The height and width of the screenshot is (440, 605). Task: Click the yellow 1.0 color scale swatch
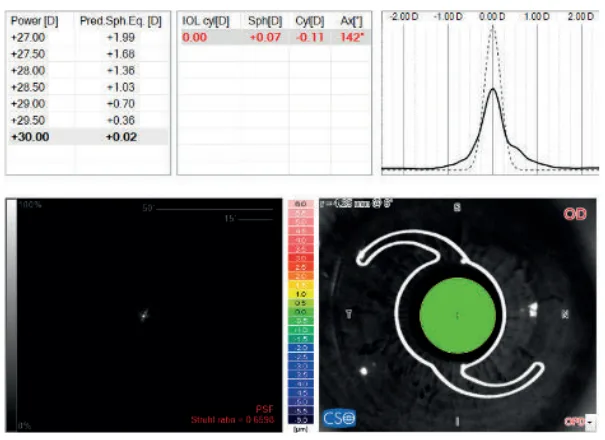point(301,294)
